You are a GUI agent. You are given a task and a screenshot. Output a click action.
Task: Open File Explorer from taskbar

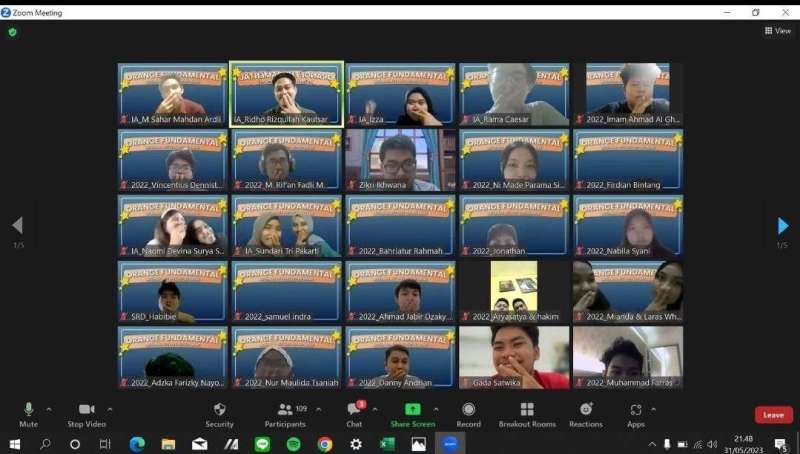pyautogui.click(x=168, y=444)
